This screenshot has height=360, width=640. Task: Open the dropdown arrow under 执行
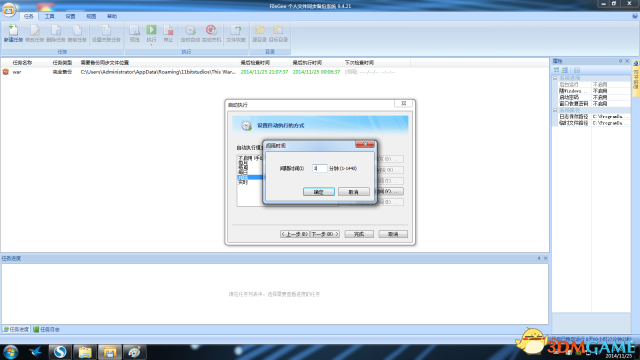pos(151,44)
